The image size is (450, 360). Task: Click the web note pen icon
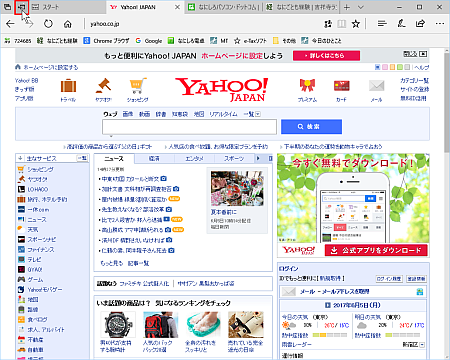click(401, 24)
